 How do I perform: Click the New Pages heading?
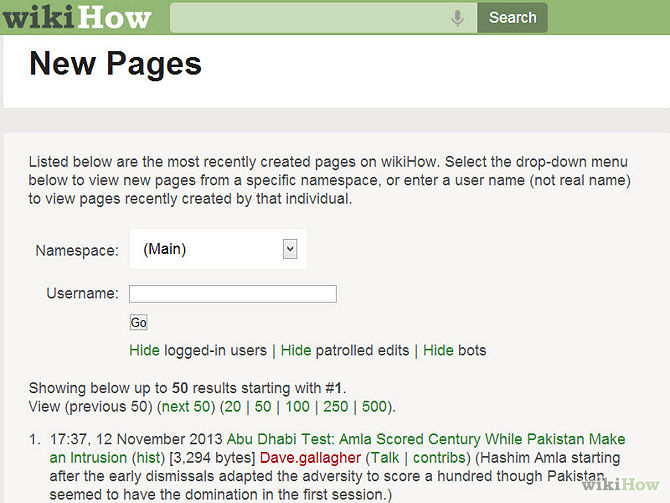click(115, 64)
